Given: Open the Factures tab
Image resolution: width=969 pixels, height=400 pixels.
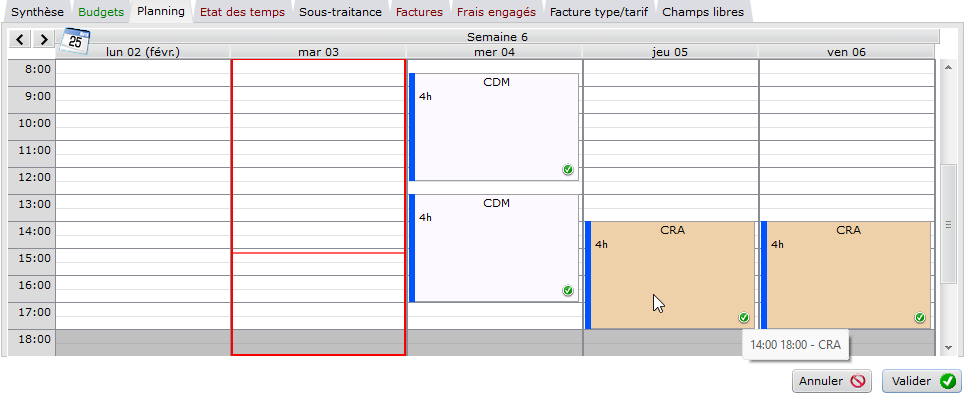Looking at the screenshot, I should [420, 12].
